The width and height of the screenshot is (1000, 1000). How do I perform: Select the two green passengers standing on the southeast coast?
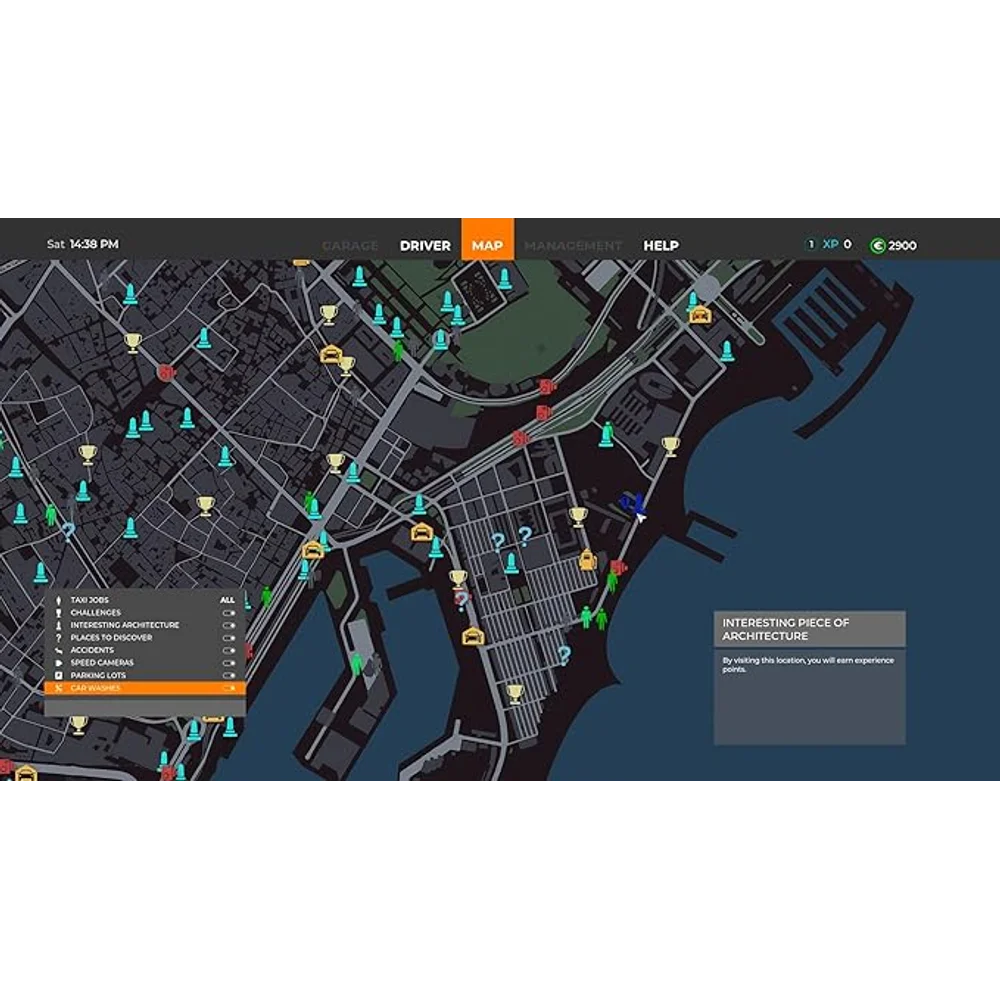(x=593, y=618)
